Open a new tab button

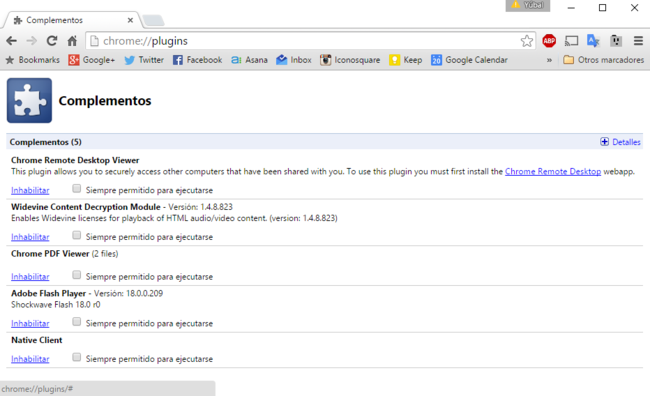153,20
